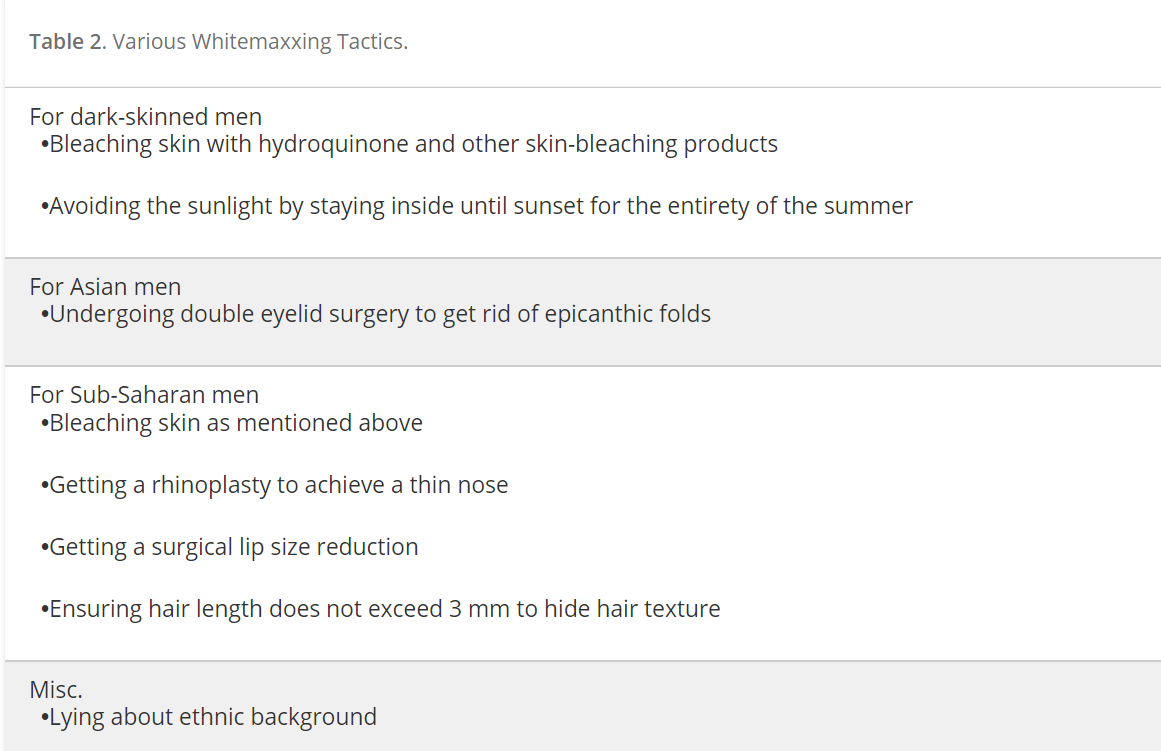Click the bullet about avoiding the sunlight
The image size is (1161, 751).
point(477,206)
